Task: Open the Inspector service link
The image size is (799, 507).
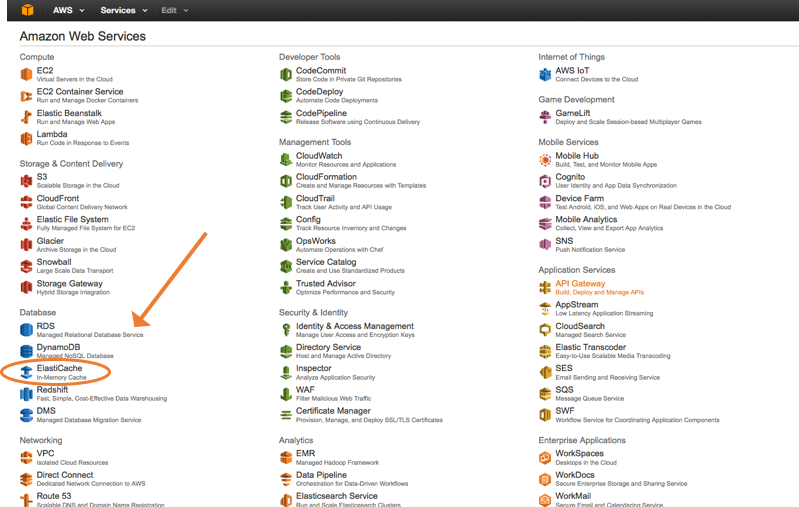Action: pyautogui.click(x=313, y=368)
